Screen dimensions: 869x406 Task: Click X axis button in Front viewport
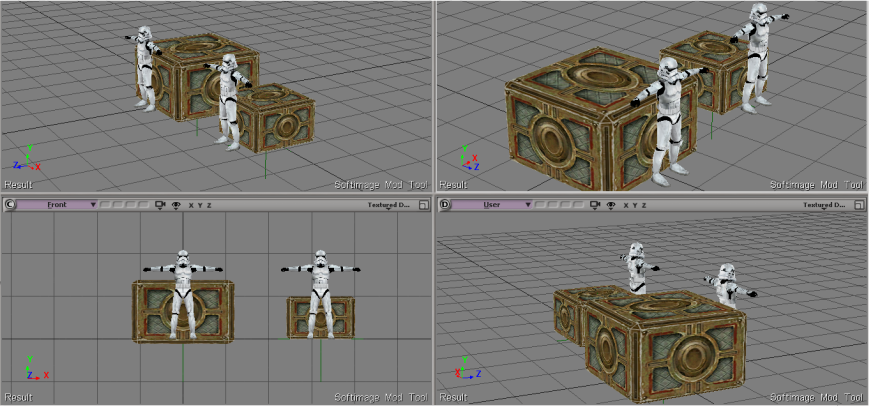pyautogui.click(x=191, y=205)
